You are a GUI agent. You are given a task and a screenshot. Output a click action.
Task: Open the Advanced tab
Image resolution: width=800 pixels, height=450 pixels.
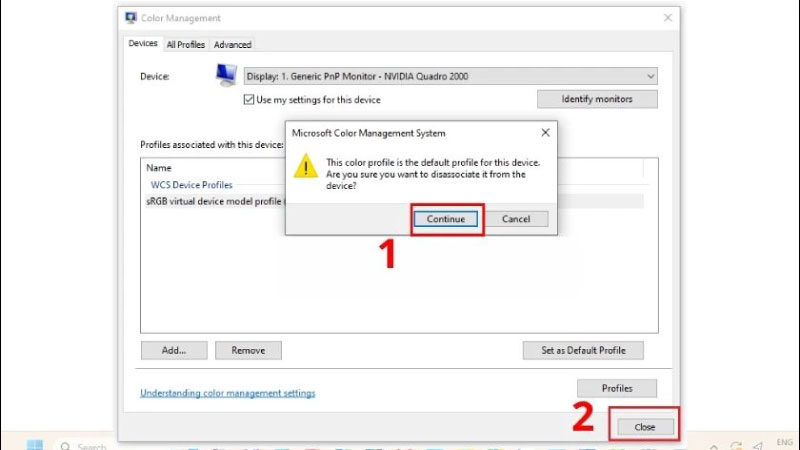[x=233, y=44]
